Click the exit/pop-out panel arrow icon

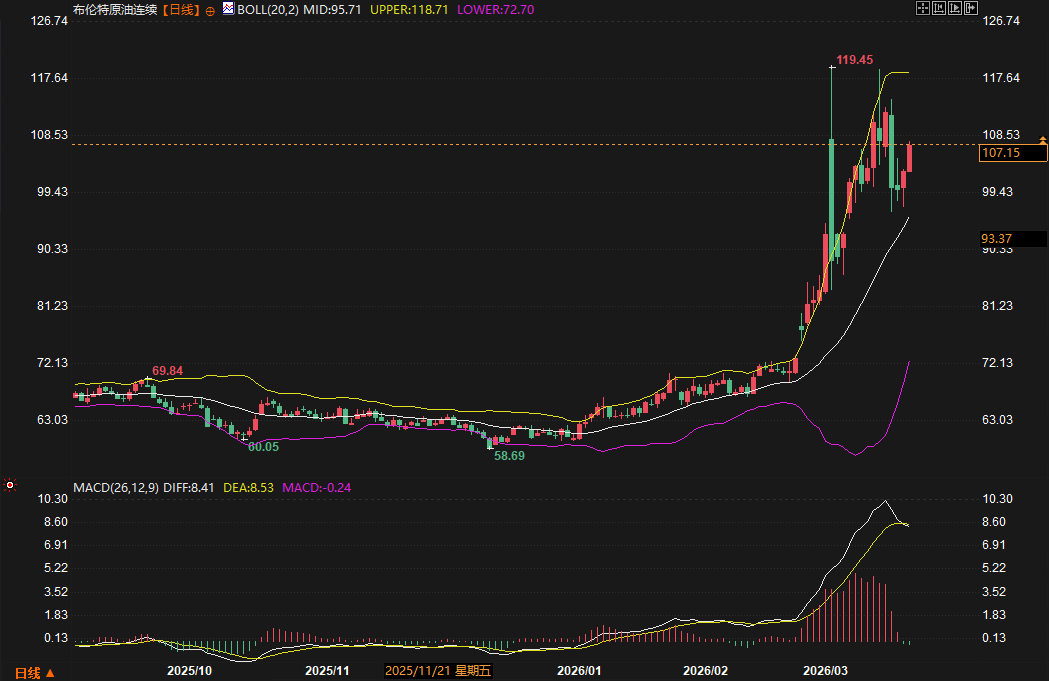(x=971, y=8)
